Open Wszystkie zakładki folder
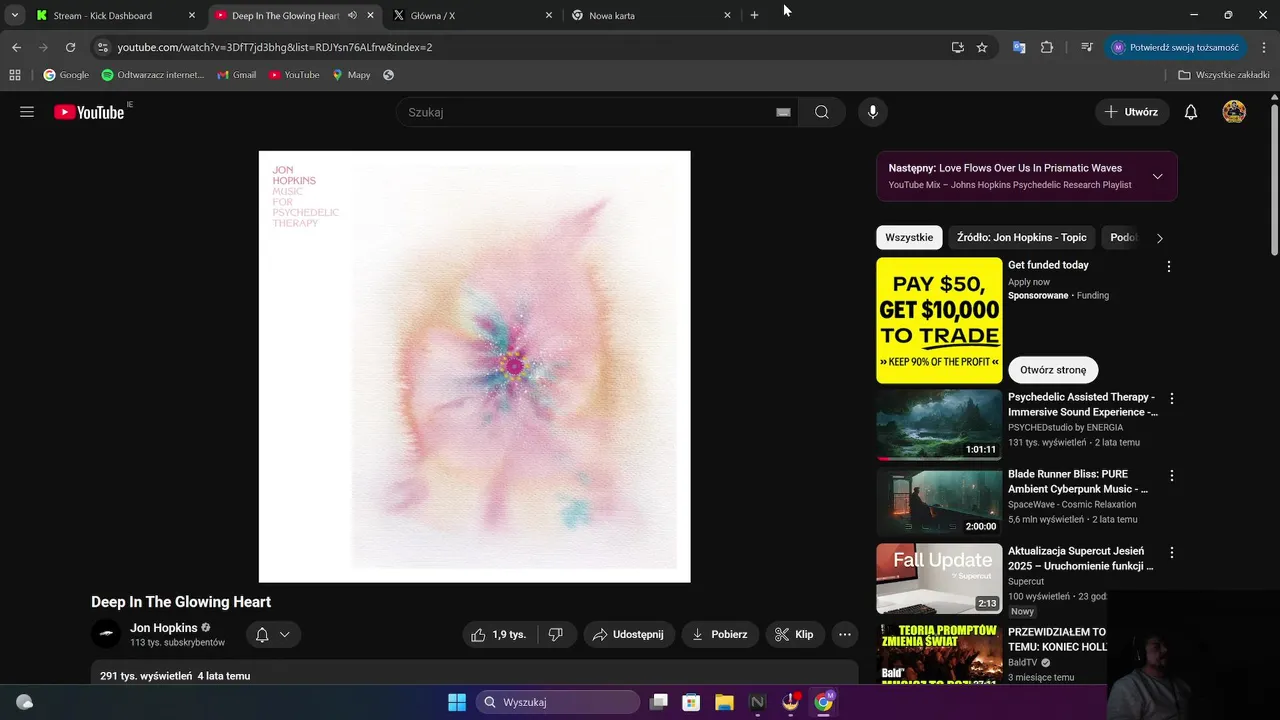Viewport: 1280px width, 720px height. (x=1224, y=75)
